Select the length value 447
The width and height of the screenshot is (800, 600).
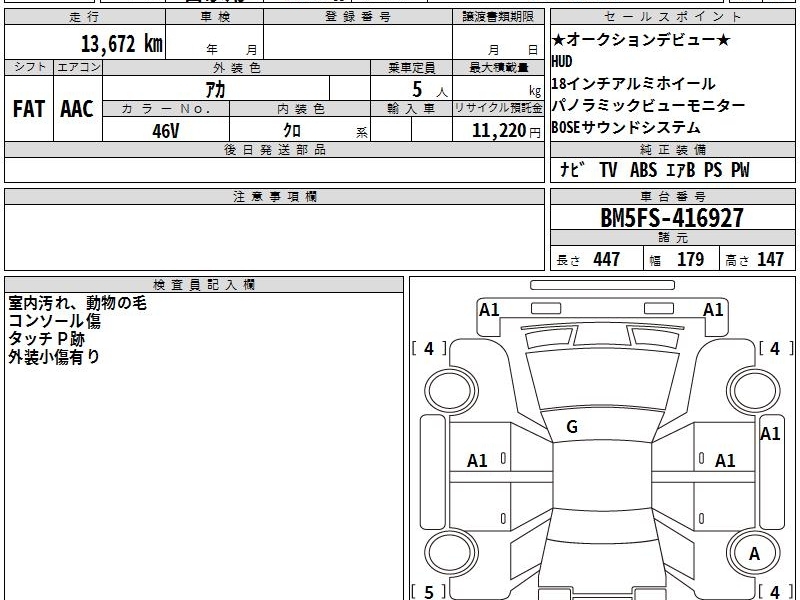pos(607,259)
